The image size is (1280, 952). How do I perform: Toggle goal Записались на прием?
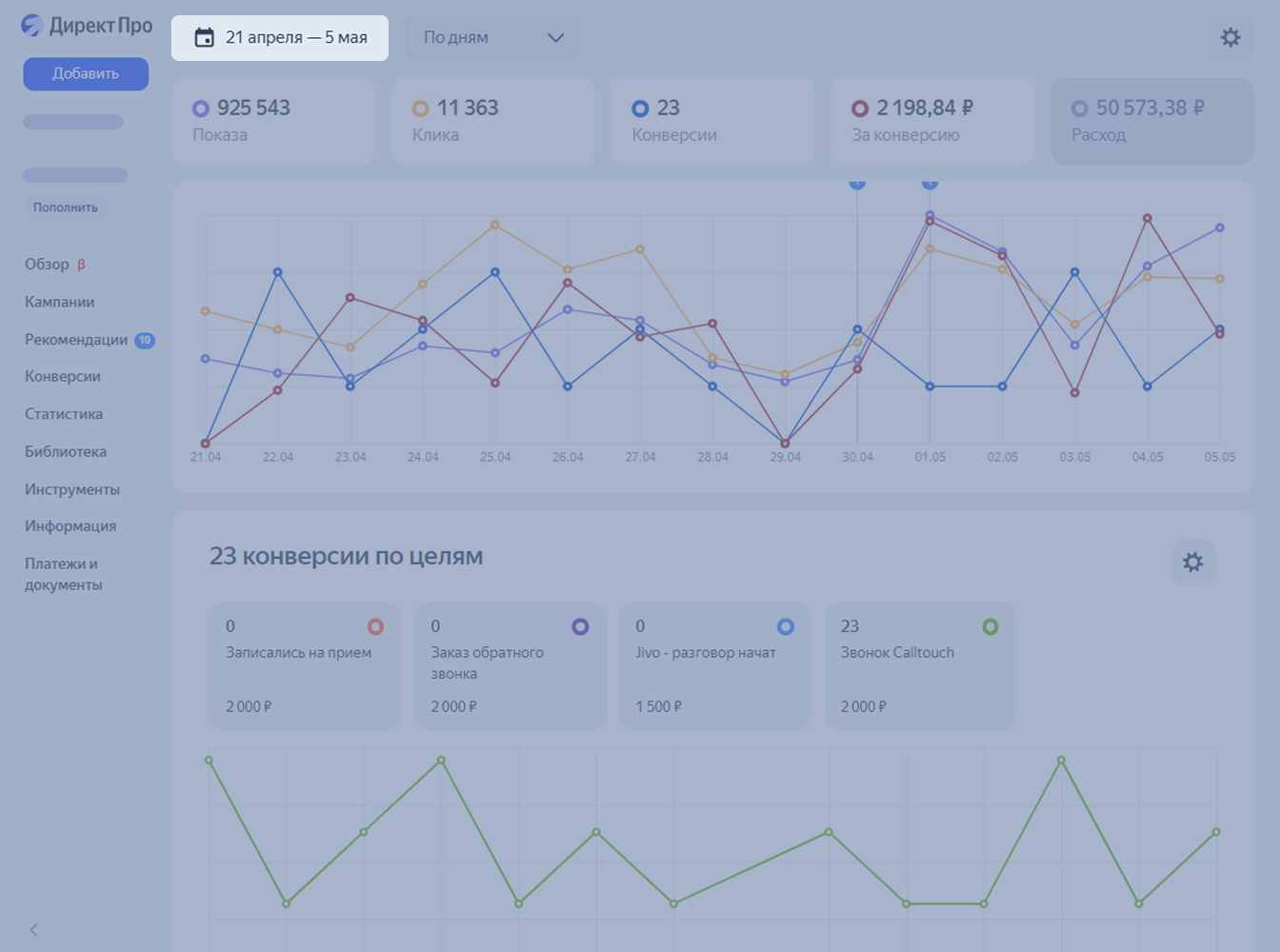click(305, 666)
